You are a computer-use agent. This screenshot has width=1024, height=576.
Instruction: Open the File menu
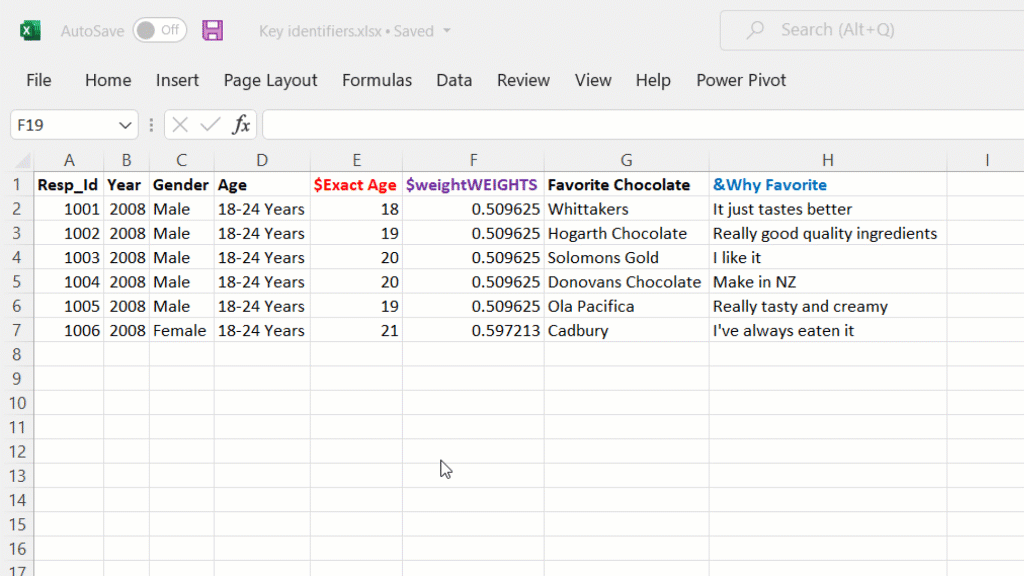[39, 80]
